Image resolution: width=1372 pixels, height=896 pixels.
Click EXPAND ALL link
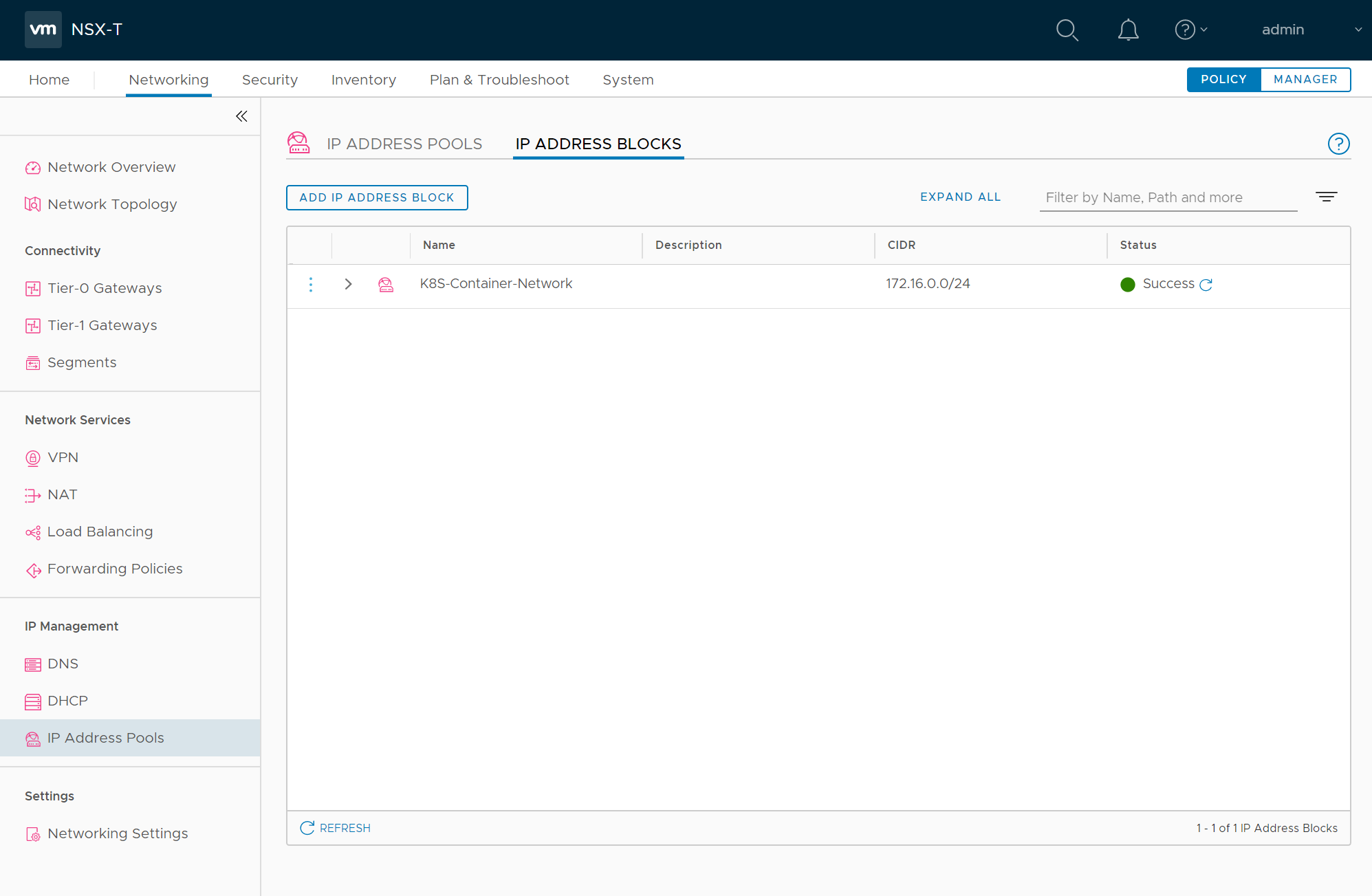pos(960,197)
